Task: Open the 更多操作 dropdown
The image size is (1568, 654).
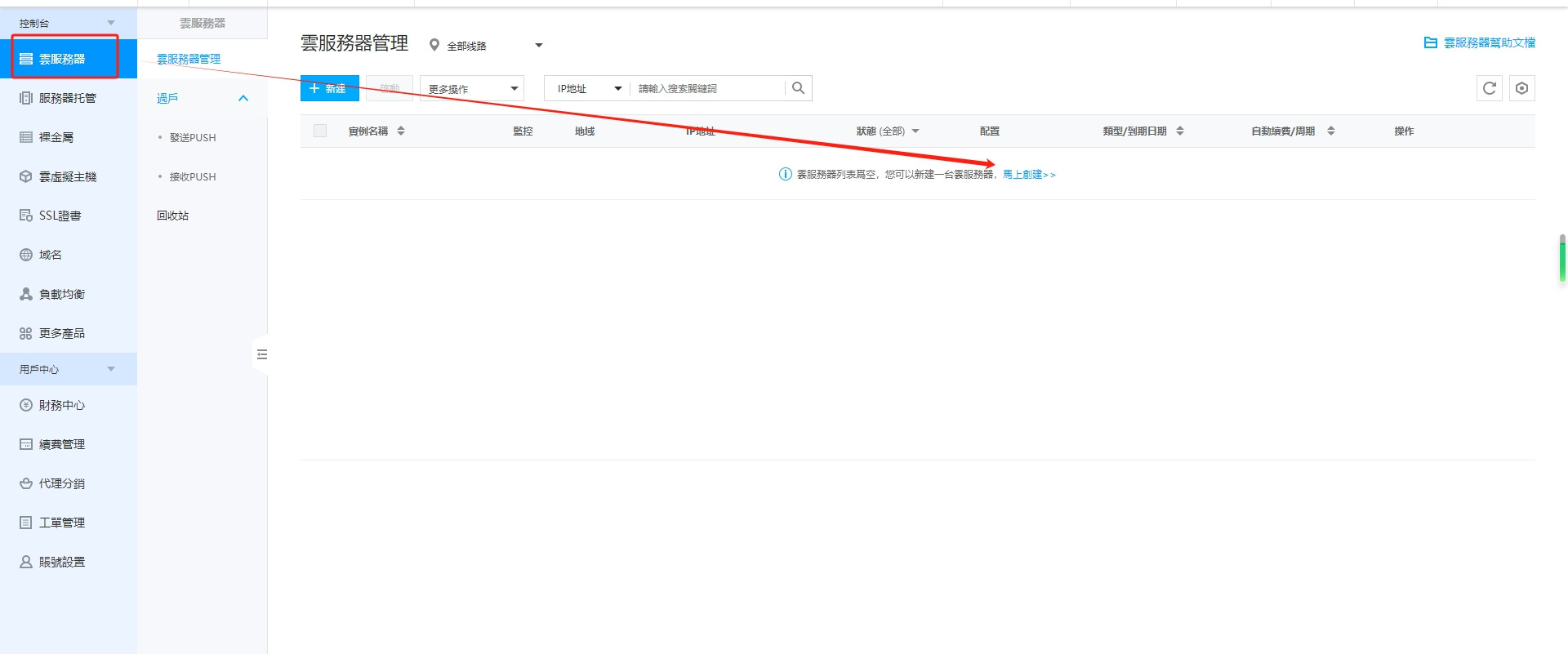Action: (x=472, y=88)
